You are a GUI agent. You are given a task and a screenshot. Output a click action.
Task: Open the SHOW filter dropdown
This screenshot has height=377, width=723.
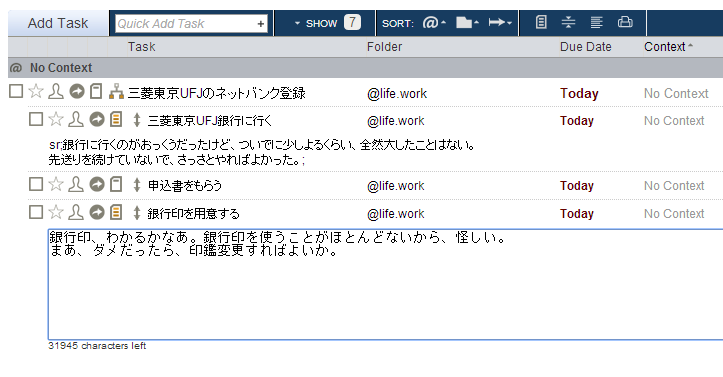click(316, 23)
